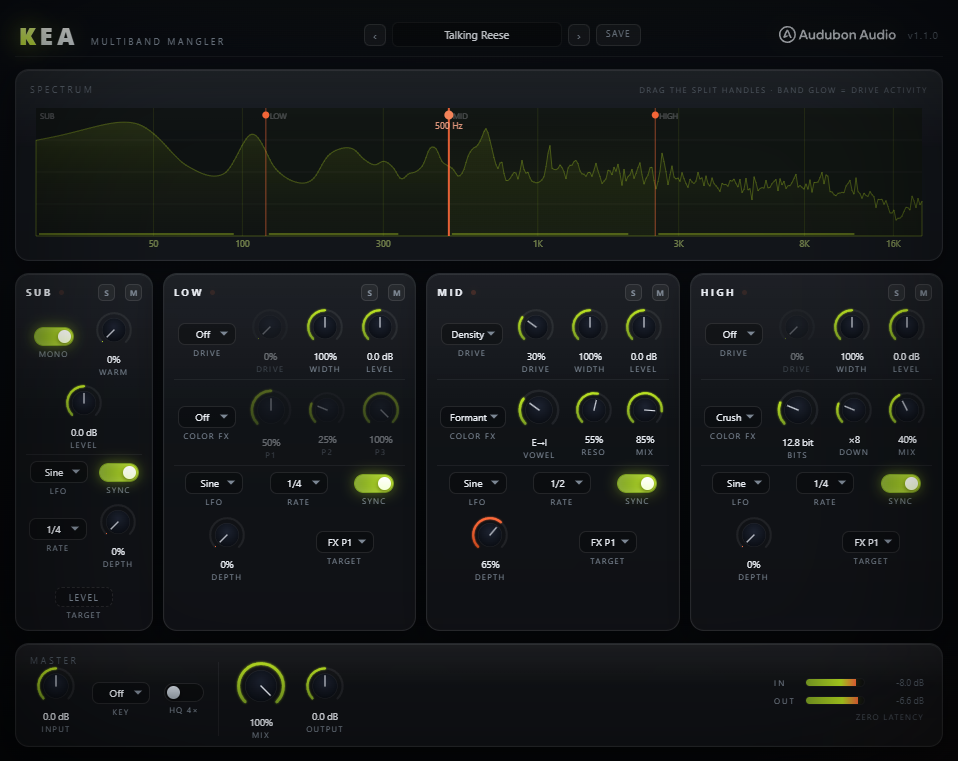
Task: Click the MID band RESO knob
Action: pyautogui.click(x=593, y=409)
